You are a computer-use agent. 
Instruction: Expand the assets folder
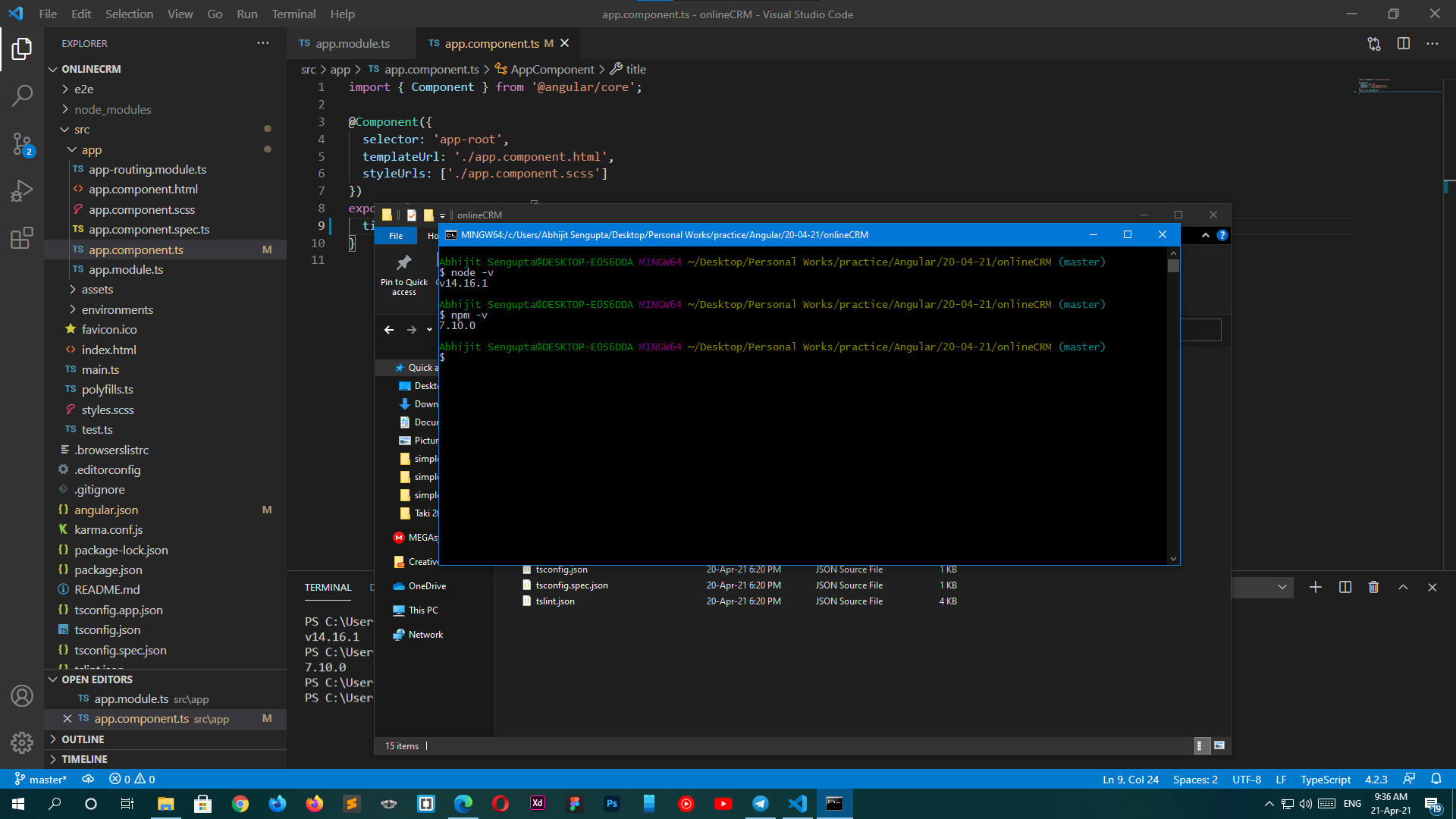97,290
